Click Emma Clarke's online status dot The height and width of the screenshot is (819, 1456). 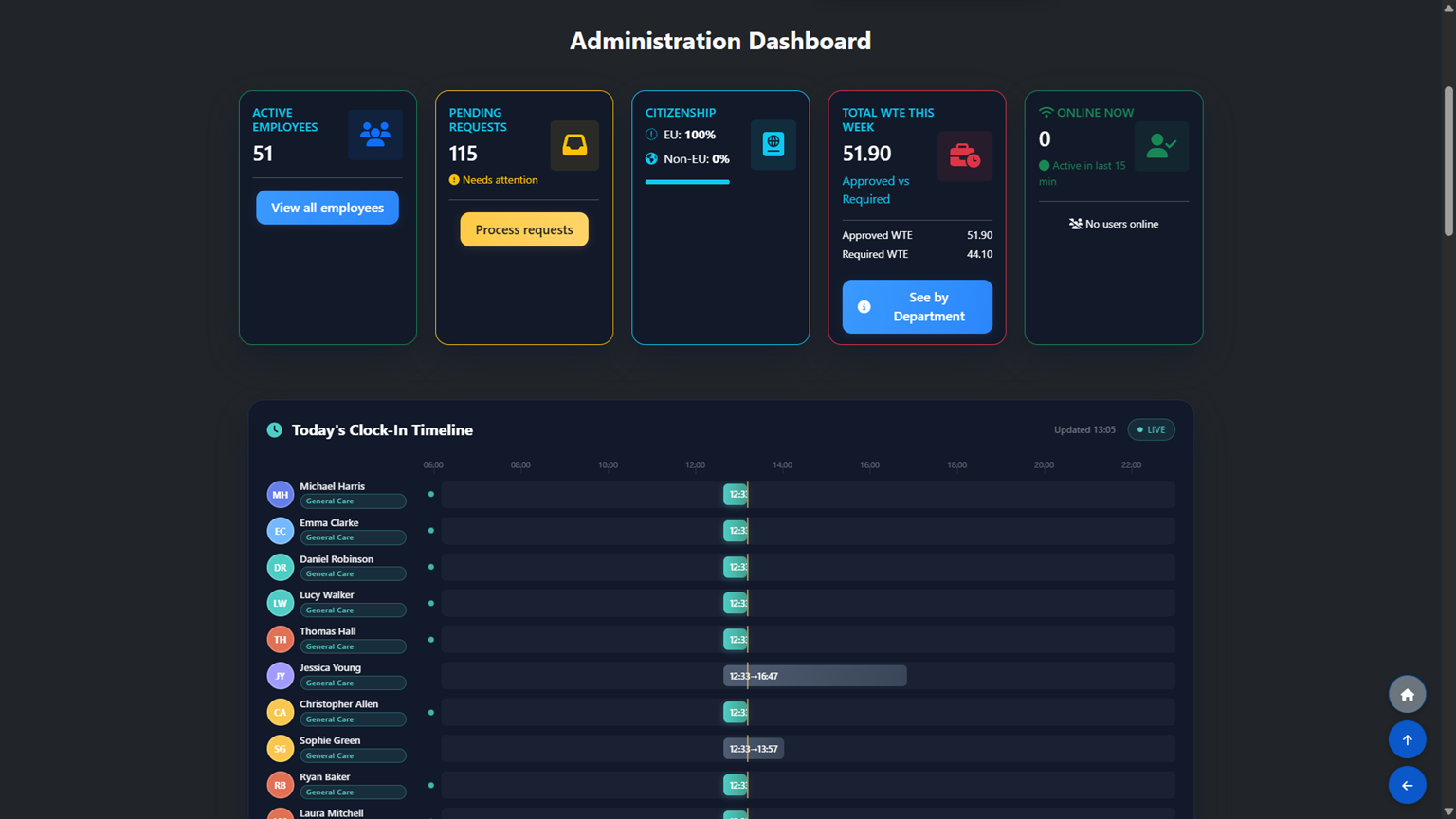[x=431, y=531]
